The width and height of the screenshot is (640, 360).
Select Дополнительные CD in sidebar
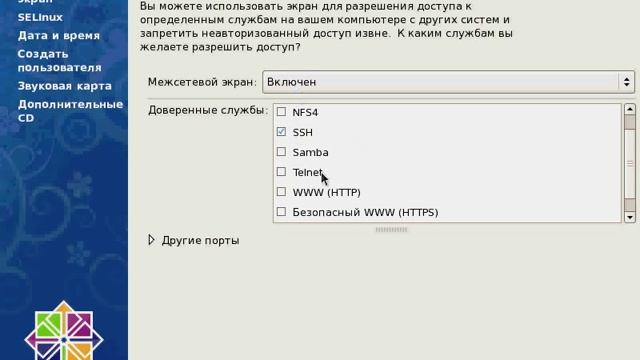70,111
